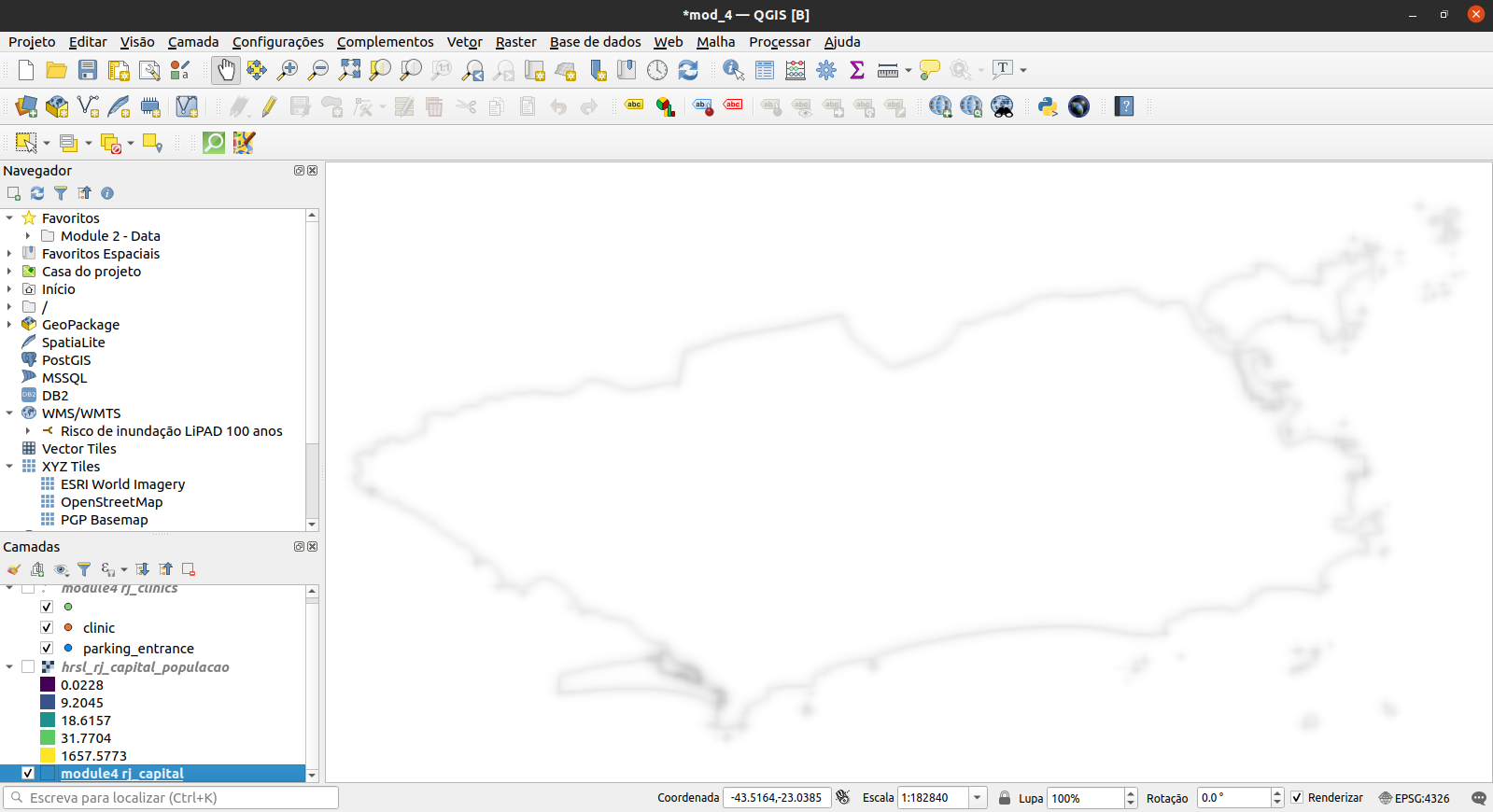Click the dark purple 0.0228 color swatch

click(x=48, y=684)
